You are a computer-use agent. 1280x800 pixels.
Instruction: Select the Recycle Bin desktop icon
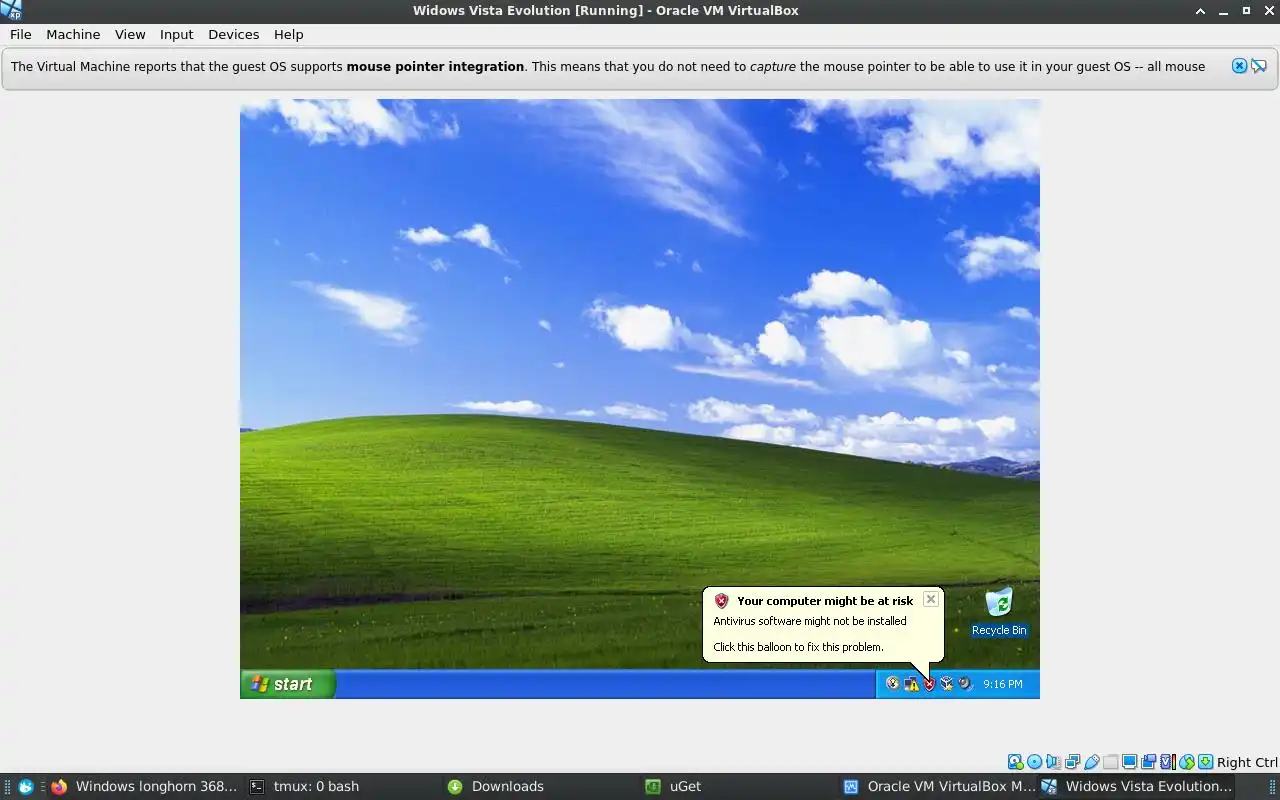[x=999, y=611]
